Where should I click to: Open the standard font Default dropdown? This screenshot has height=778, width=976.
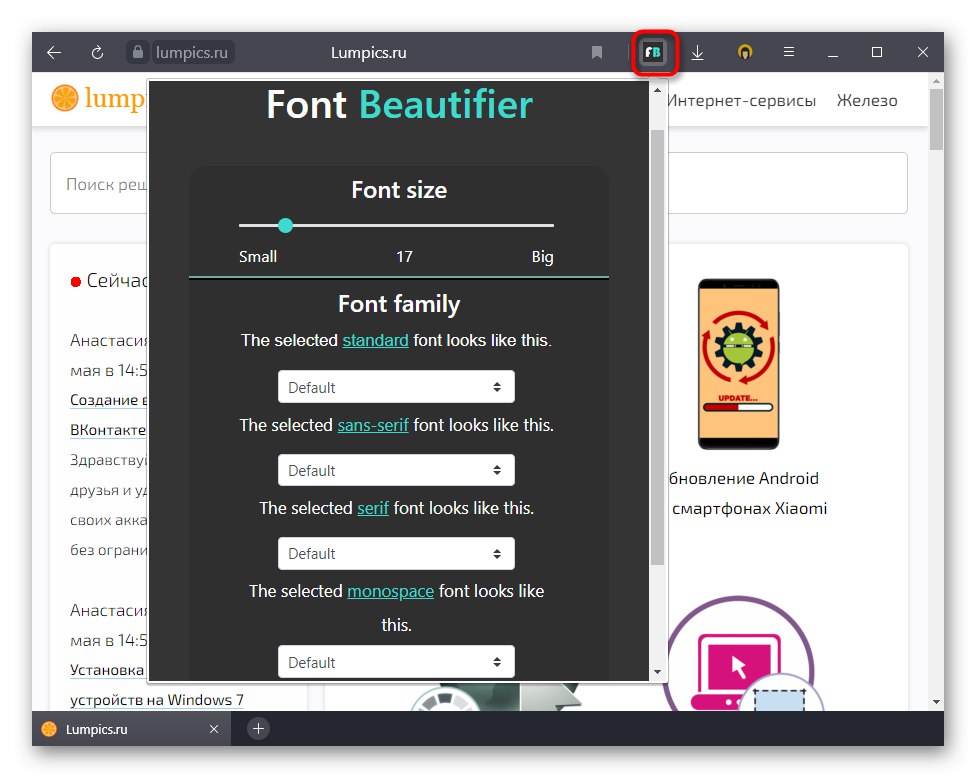point(396,387)
